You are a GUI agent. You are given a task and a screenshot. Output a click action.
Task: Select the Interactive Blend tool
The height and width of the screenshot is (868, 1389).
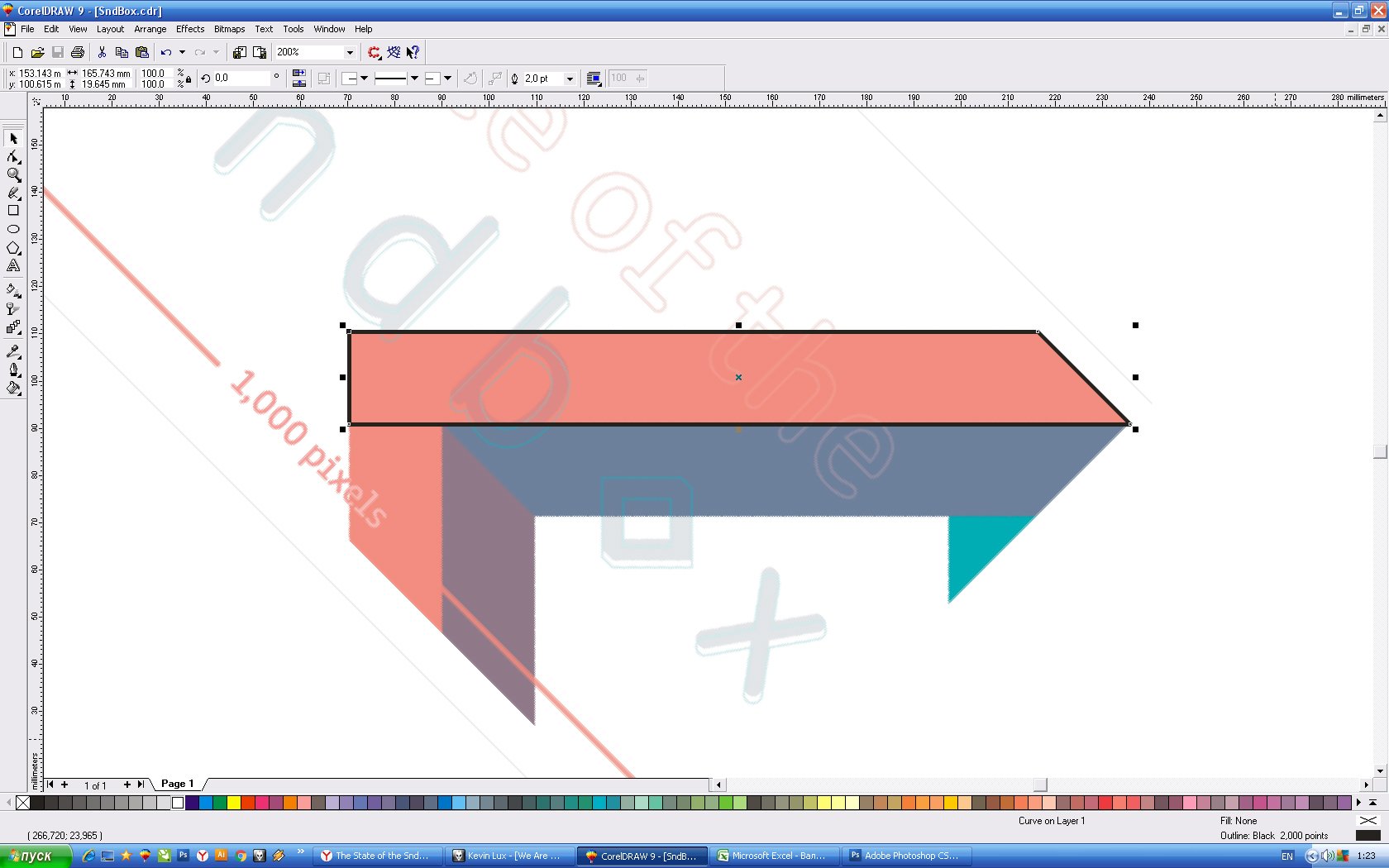pyautogui.click(x=13, y=327)
